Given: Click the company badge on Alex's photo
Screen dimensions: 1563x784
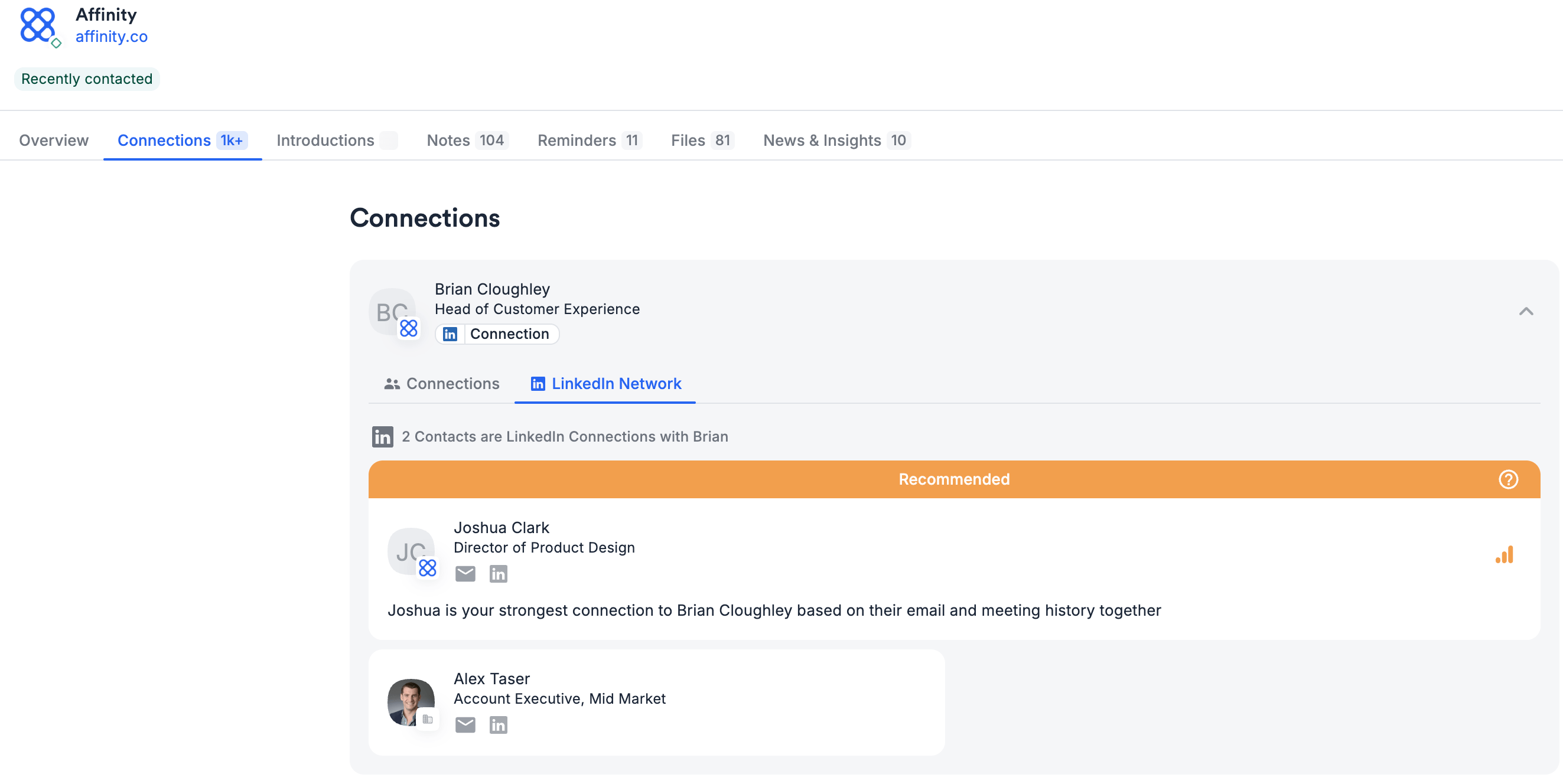Looking at the screenshot, I should (427, 719).
